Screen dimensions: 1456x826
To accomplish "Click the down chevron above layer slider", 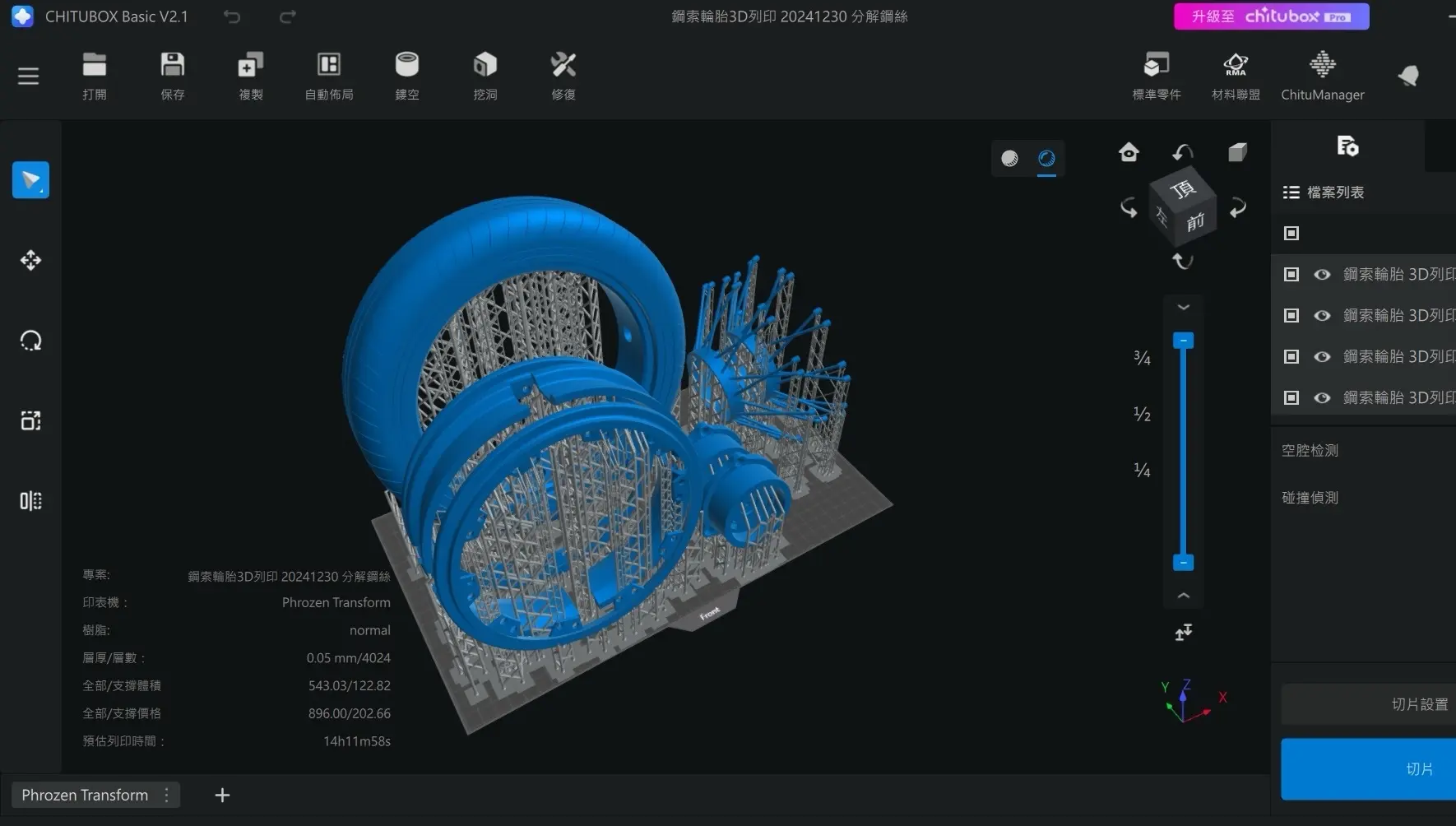I will point(1183,307).
